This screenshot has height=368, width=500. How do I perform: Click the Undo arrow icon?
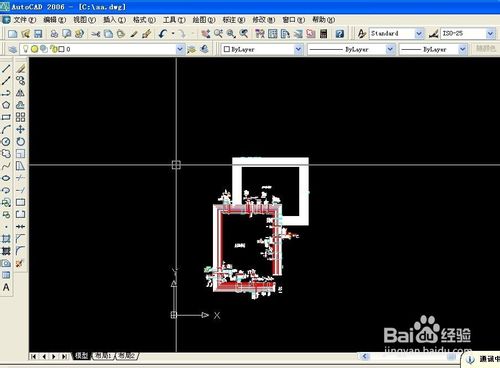pos(163,34)
